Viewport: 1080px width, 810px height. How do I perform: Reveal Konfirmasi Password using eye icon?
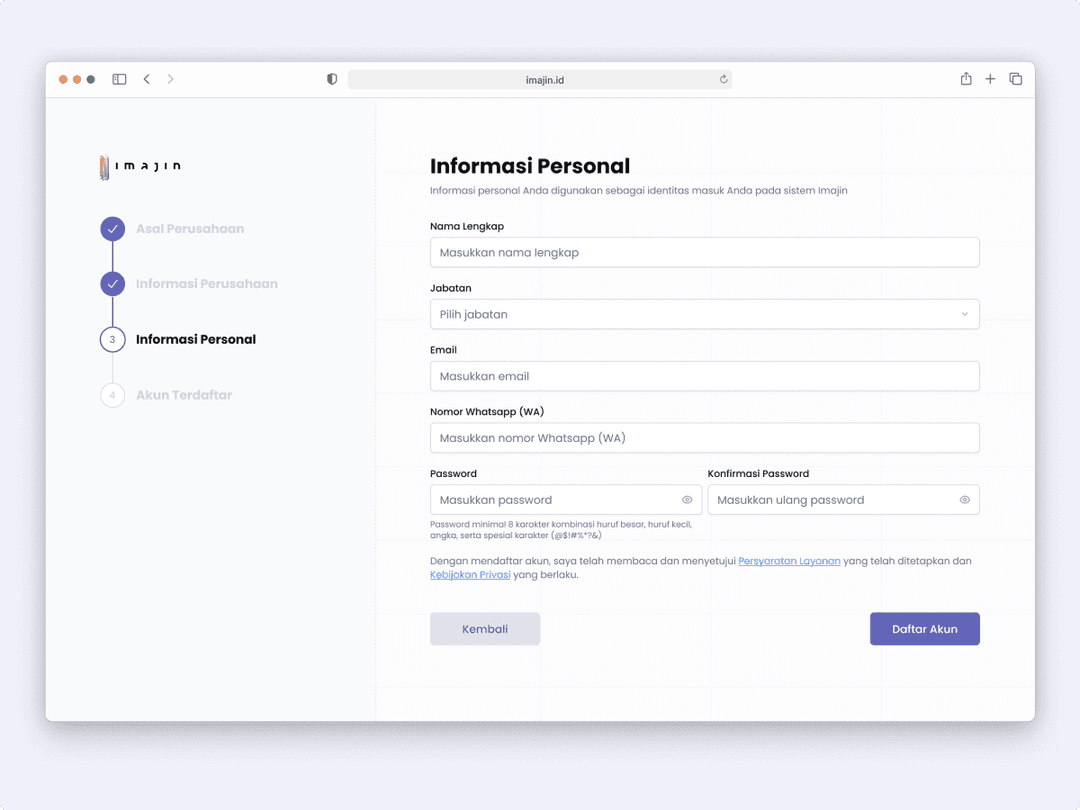(x=965, y=500)
